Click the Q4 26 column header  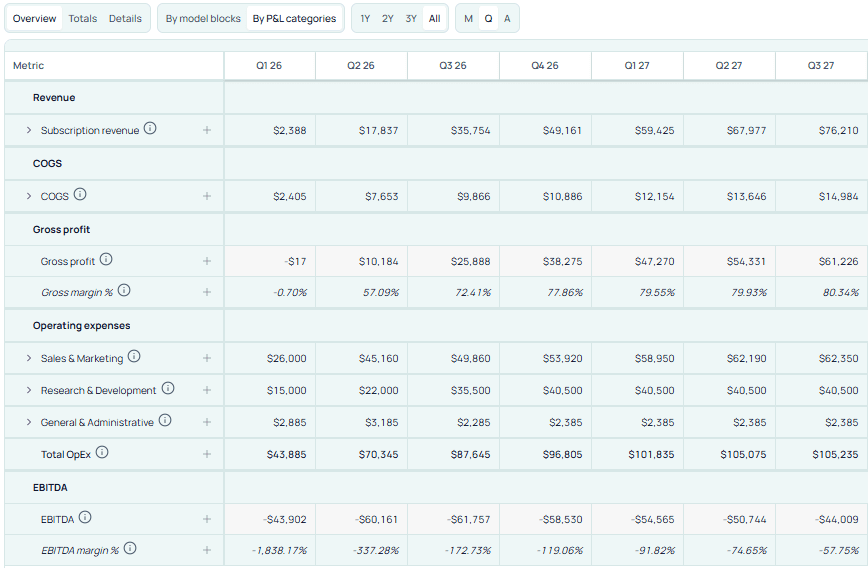(545, 65)
